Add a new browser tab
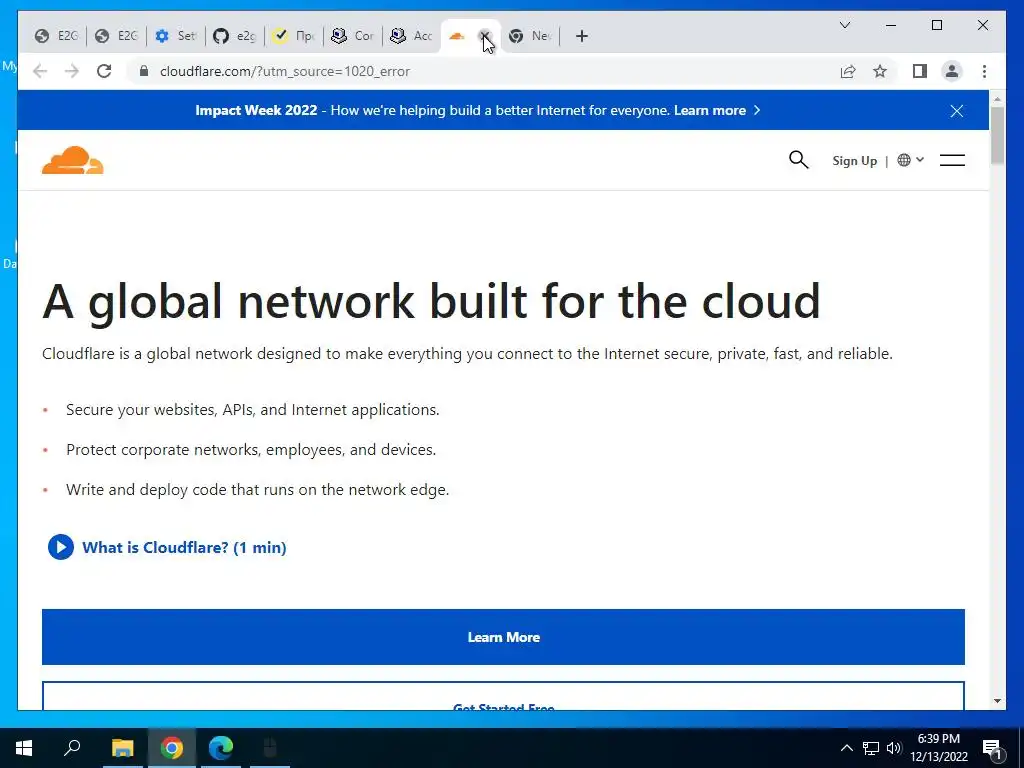The image size is (1024, 768). click(x=582, y=36)
